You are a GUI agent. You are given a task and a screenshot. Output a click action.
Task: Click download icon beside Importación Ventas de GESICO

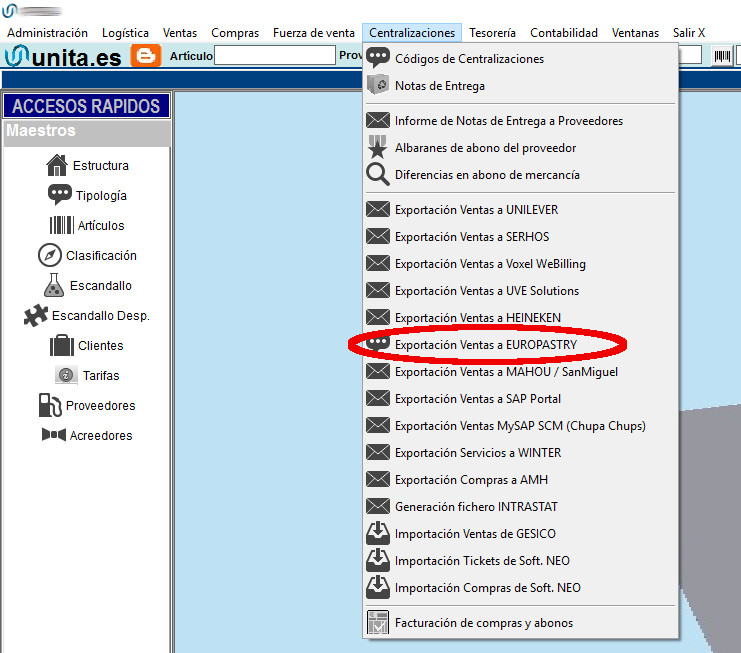[x=378, y=533]
